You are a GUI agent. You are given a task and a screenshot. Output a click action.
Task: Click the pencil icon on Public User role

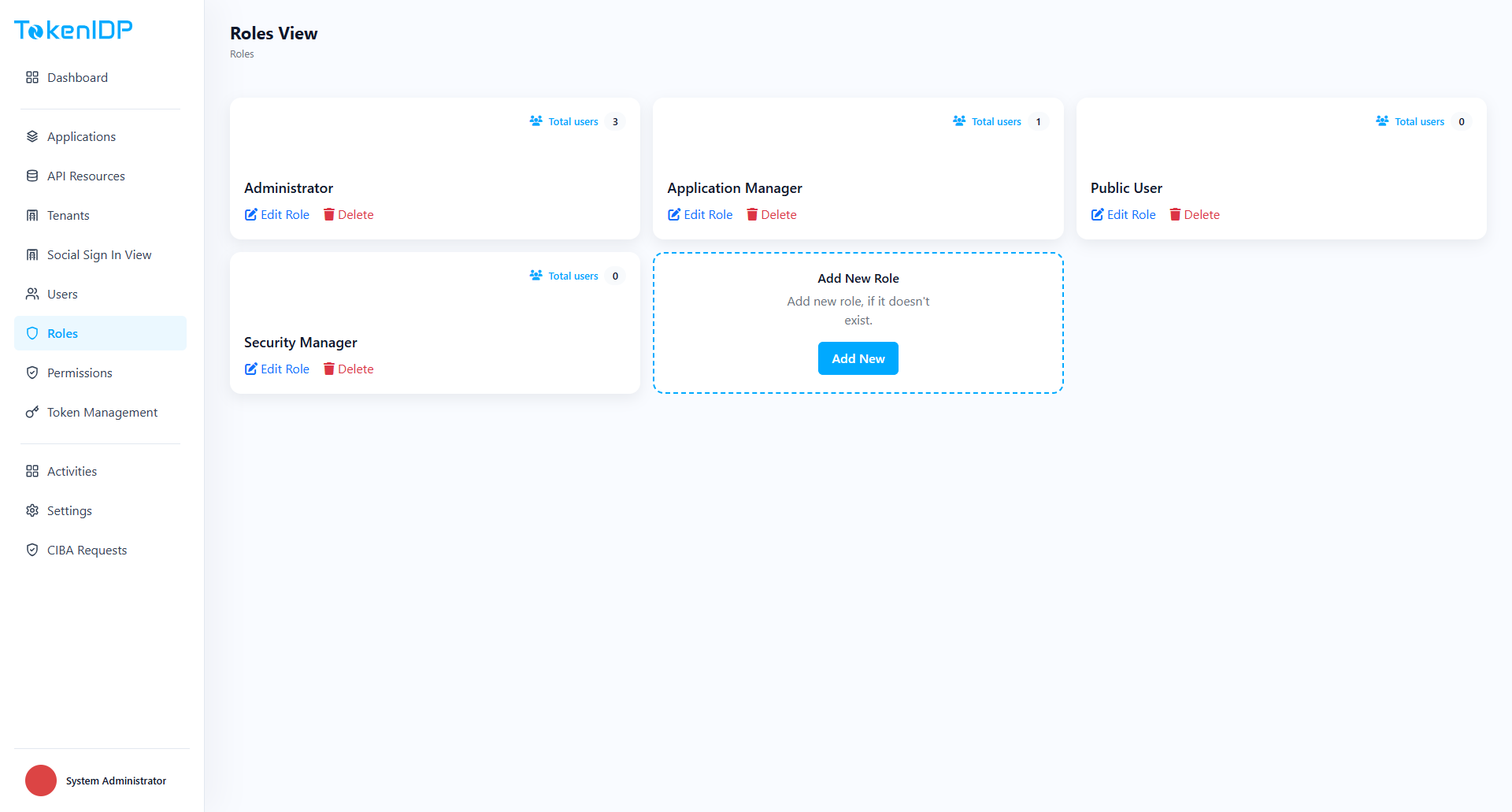1098,214
